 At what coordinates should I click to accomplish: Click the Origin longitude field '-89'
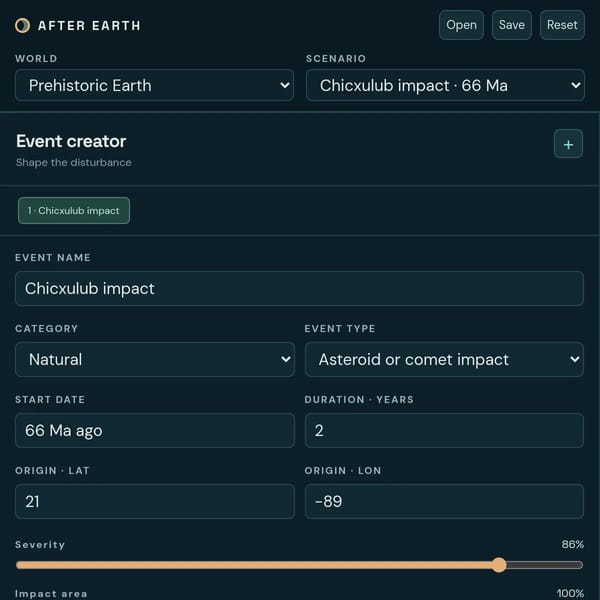444,502
